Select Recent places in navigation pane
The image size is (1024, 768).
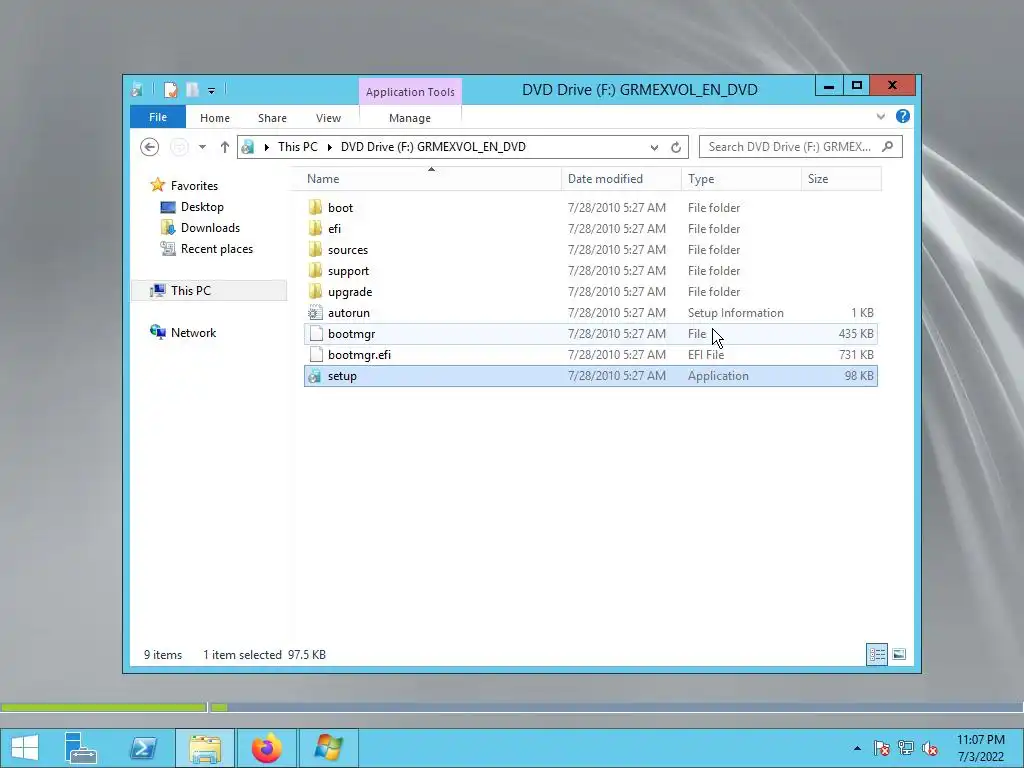216,249
